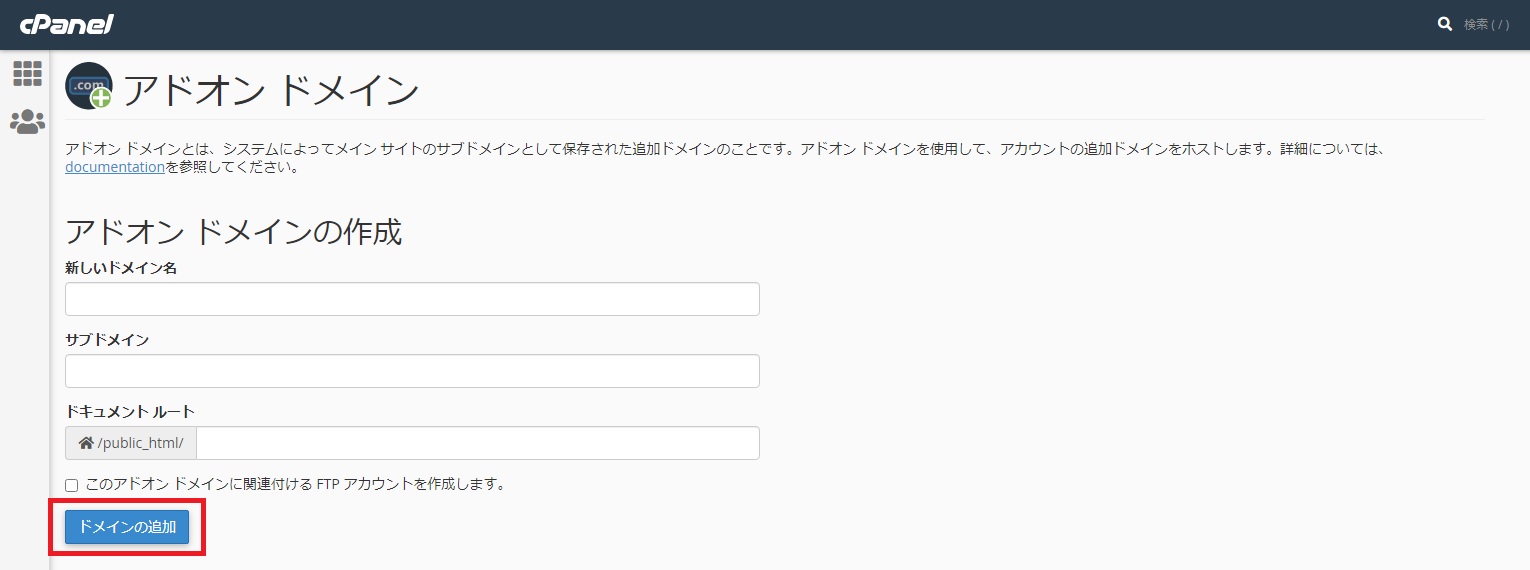
Task: Click the アドオン ドメインの作成 heading
Action: point(233,232)
